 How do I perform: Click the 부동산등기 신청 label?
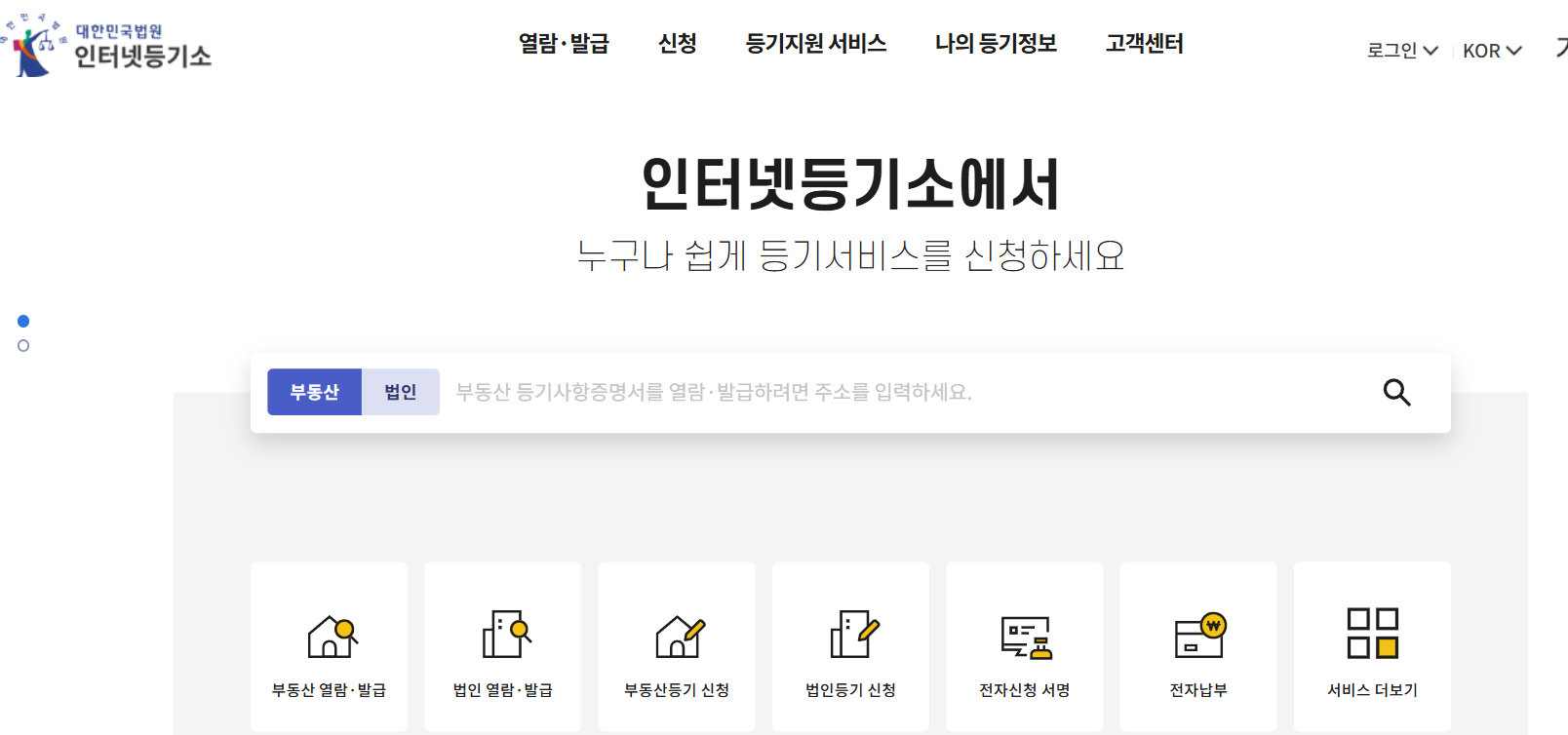[677, 690]
